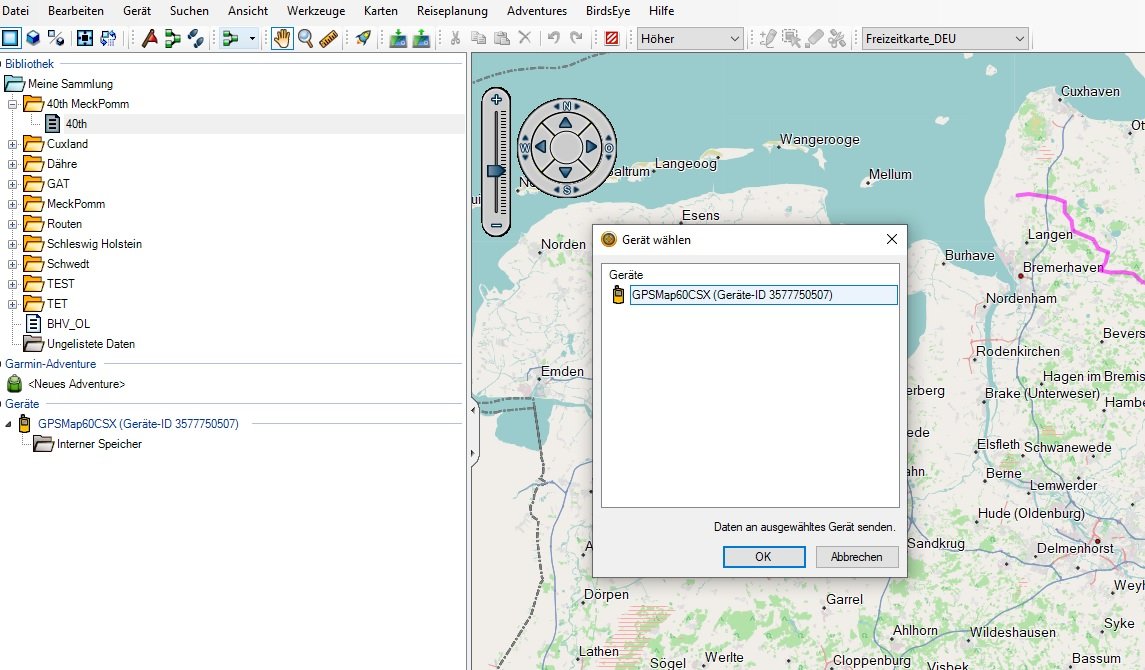Click the red waypoint flag tool
This screenshot has height=670, width=1145.
click(x=149, y=39)
